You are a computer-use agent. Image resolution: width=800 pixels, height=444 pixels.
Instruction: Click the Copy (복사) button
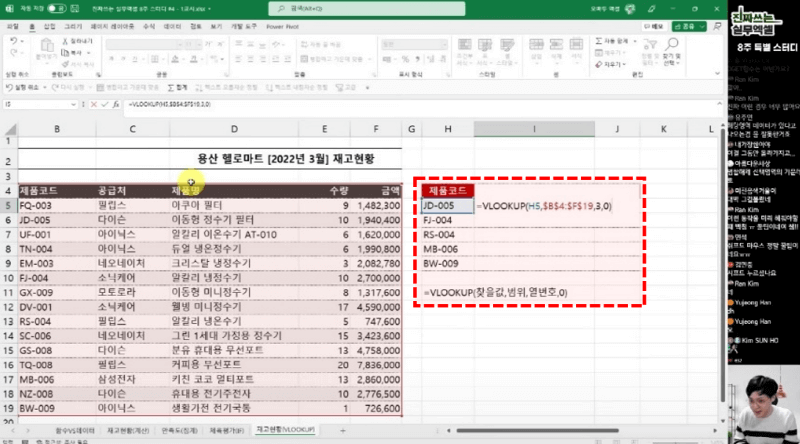(x=72, y=53)
